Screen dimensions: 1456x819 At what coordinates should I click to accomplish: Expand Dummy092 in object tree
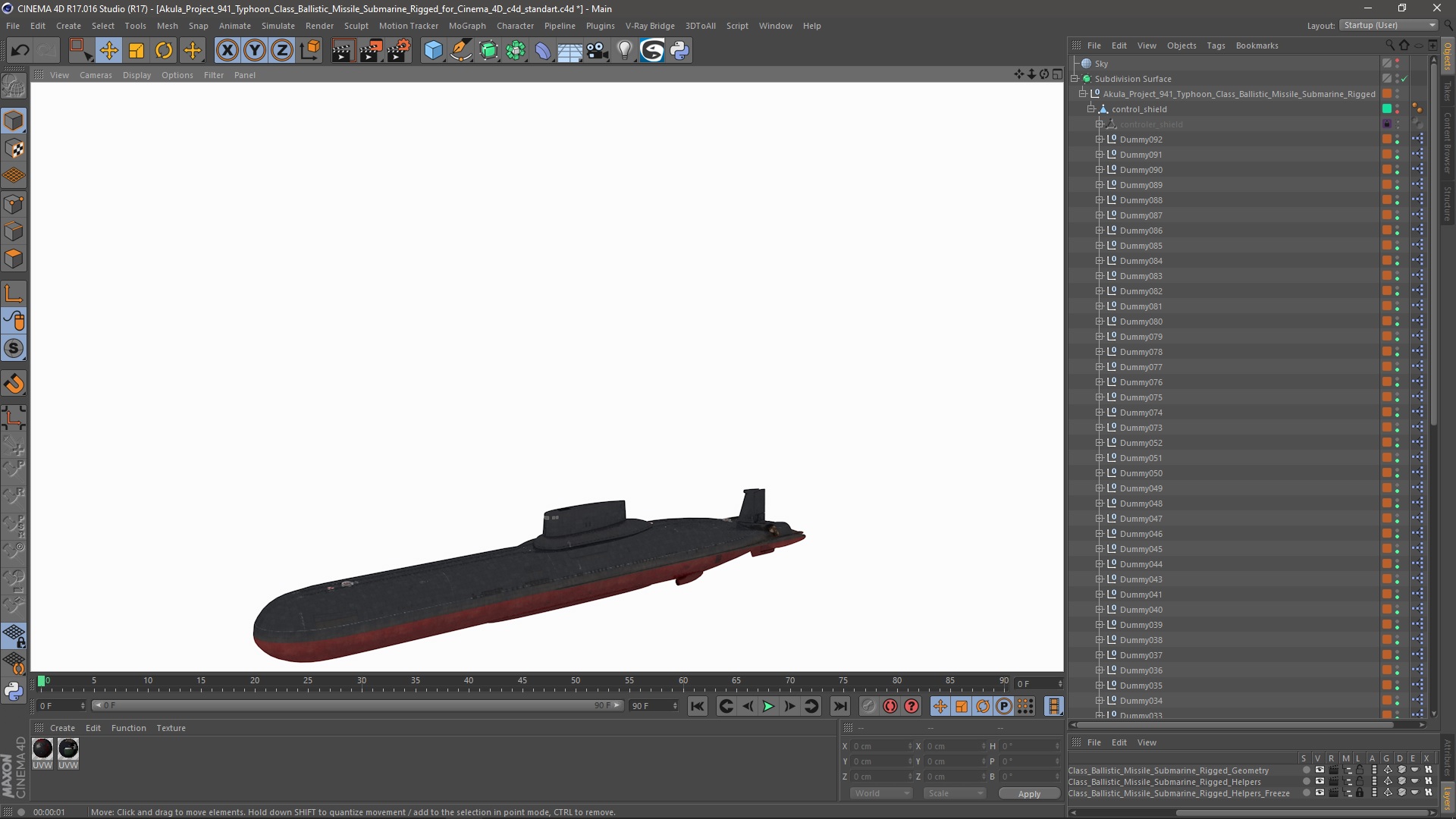click(x=1099, y=140)
